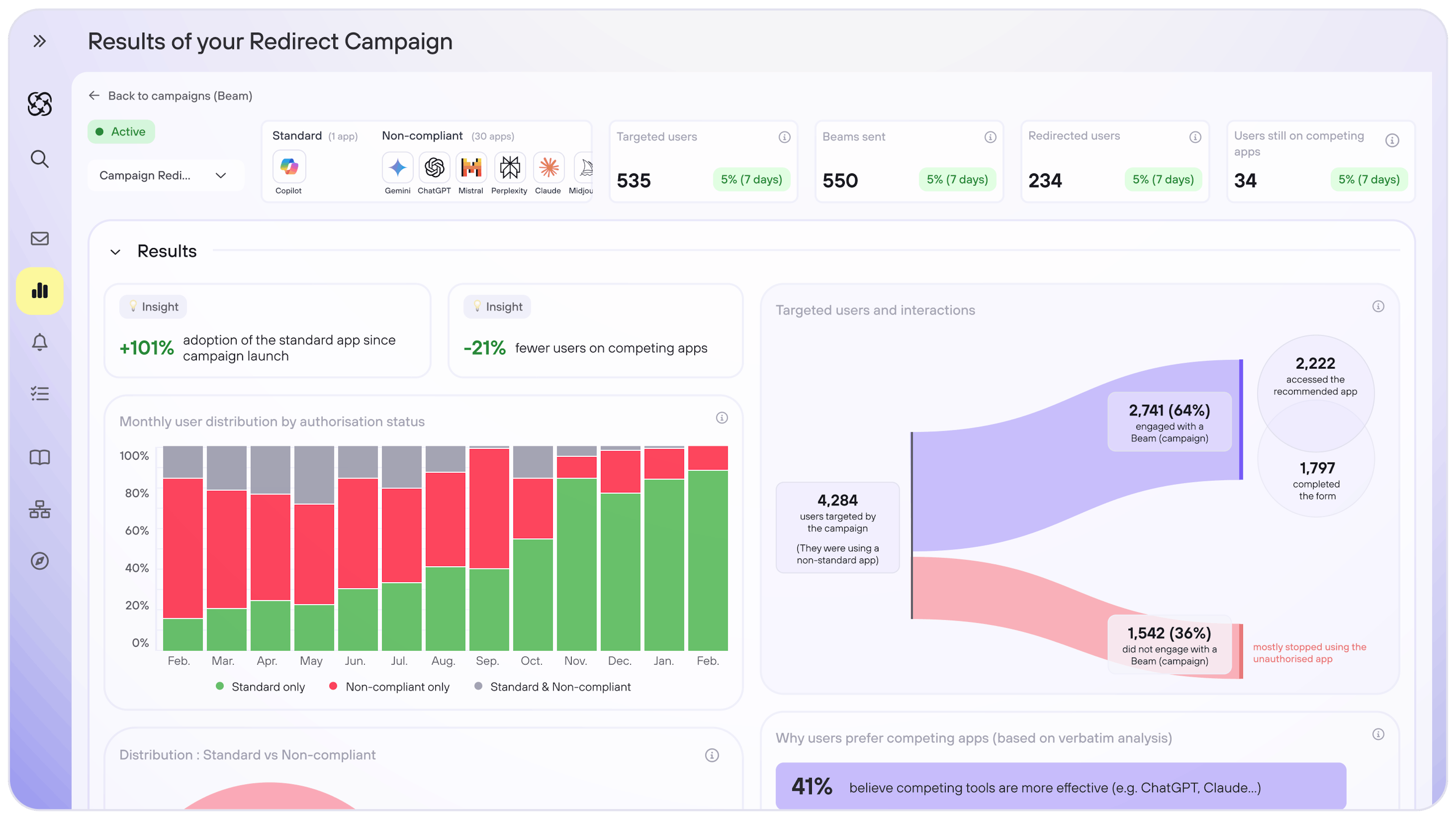
Task: Open the org hierarchy sidebar icon
Action: point(39,509)
